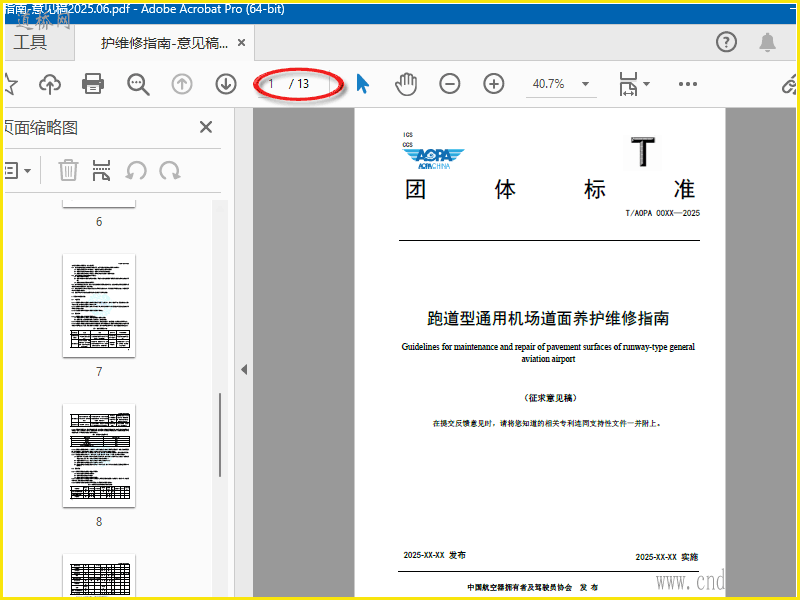Select the page 8 thumbnail
Image resolution: width=800 pixels, height=600 pixels.
tap(99, 455)
